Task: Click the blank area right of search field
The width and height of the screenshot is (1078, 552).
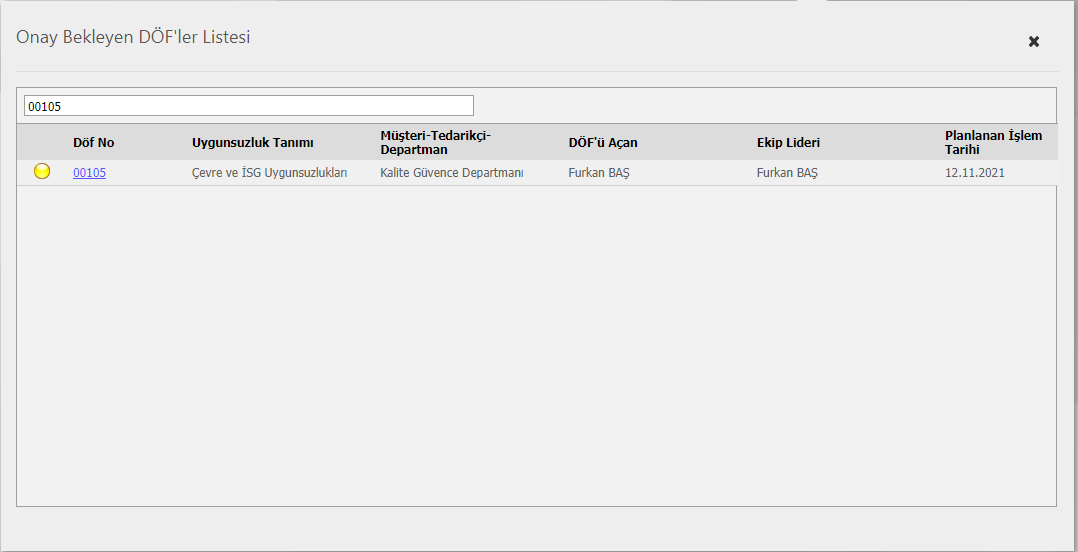Action: [760, 106]
